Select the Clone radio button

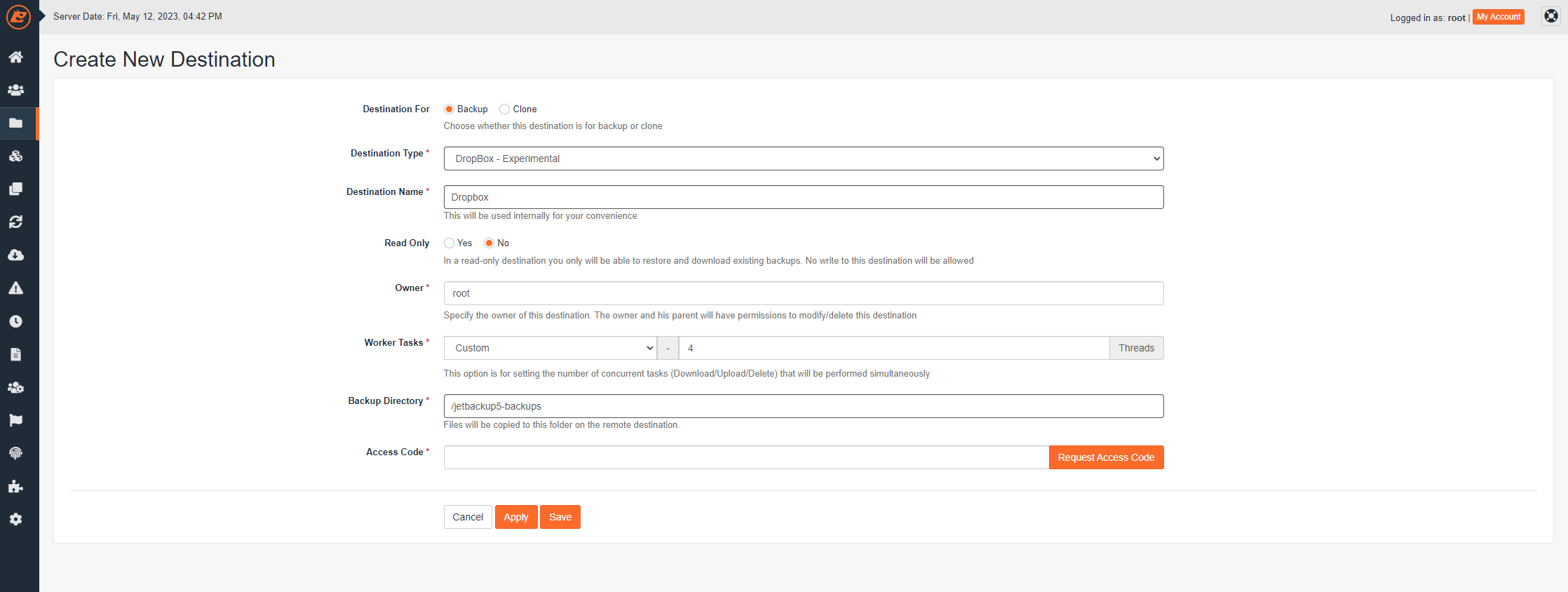[x=504, y=109]
